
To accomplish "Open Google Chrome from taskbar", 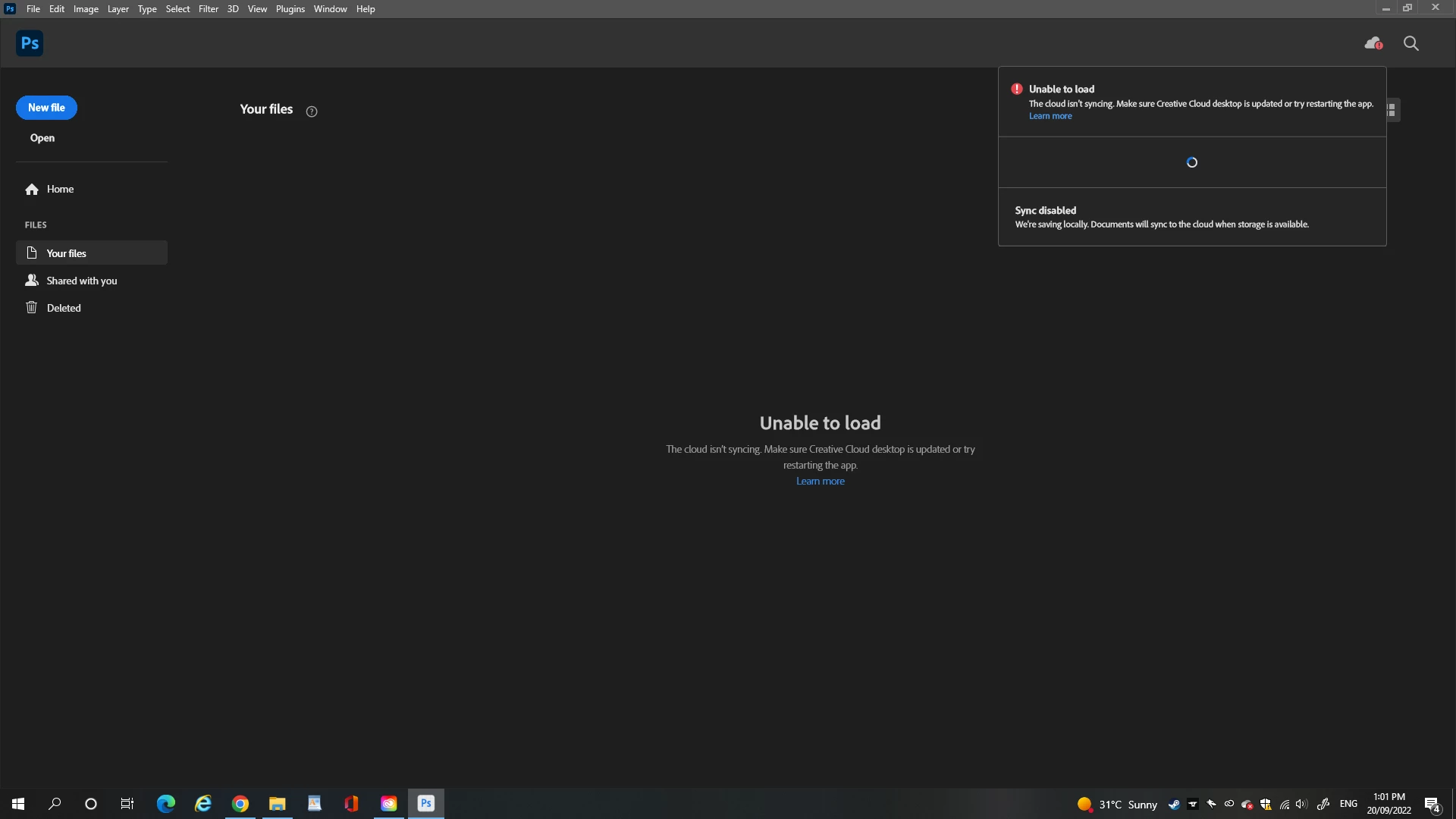I will pyautogui.click(x=240, y=804).
